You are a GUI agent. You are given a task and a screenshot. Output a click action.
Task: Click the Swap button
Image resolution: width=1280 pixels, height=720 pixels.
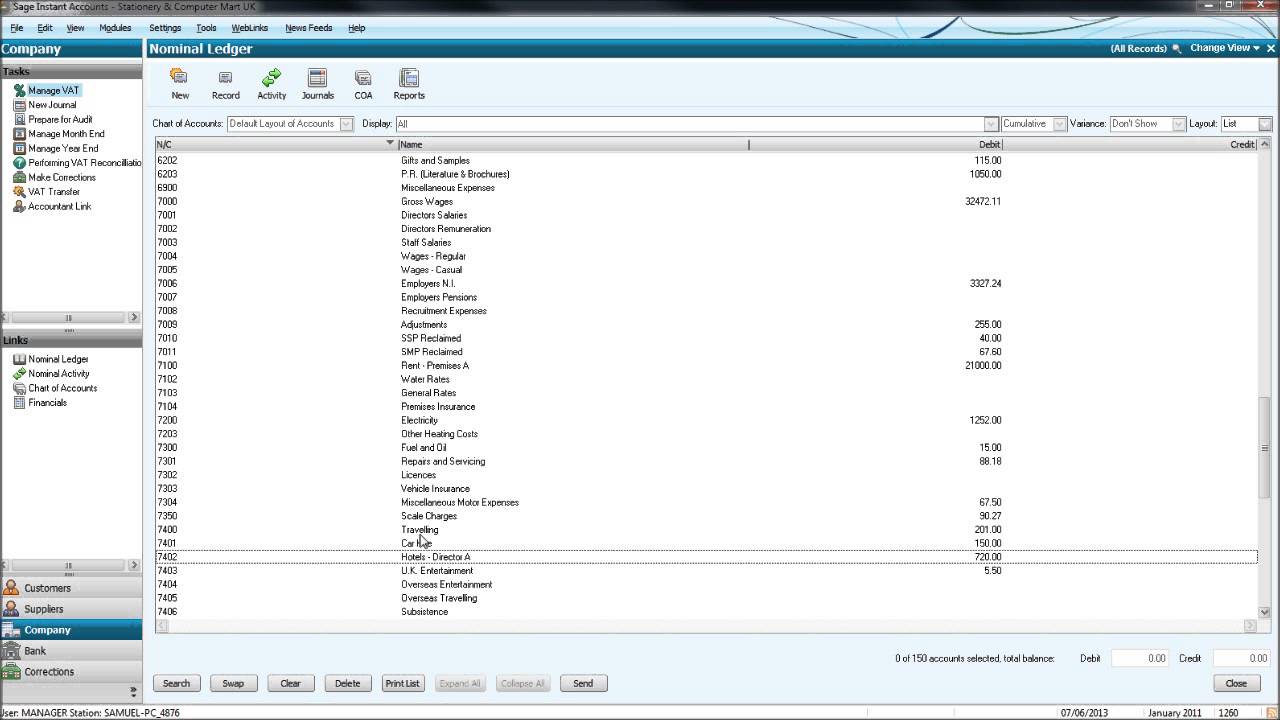pyautogui.click(x=233, y=683)
